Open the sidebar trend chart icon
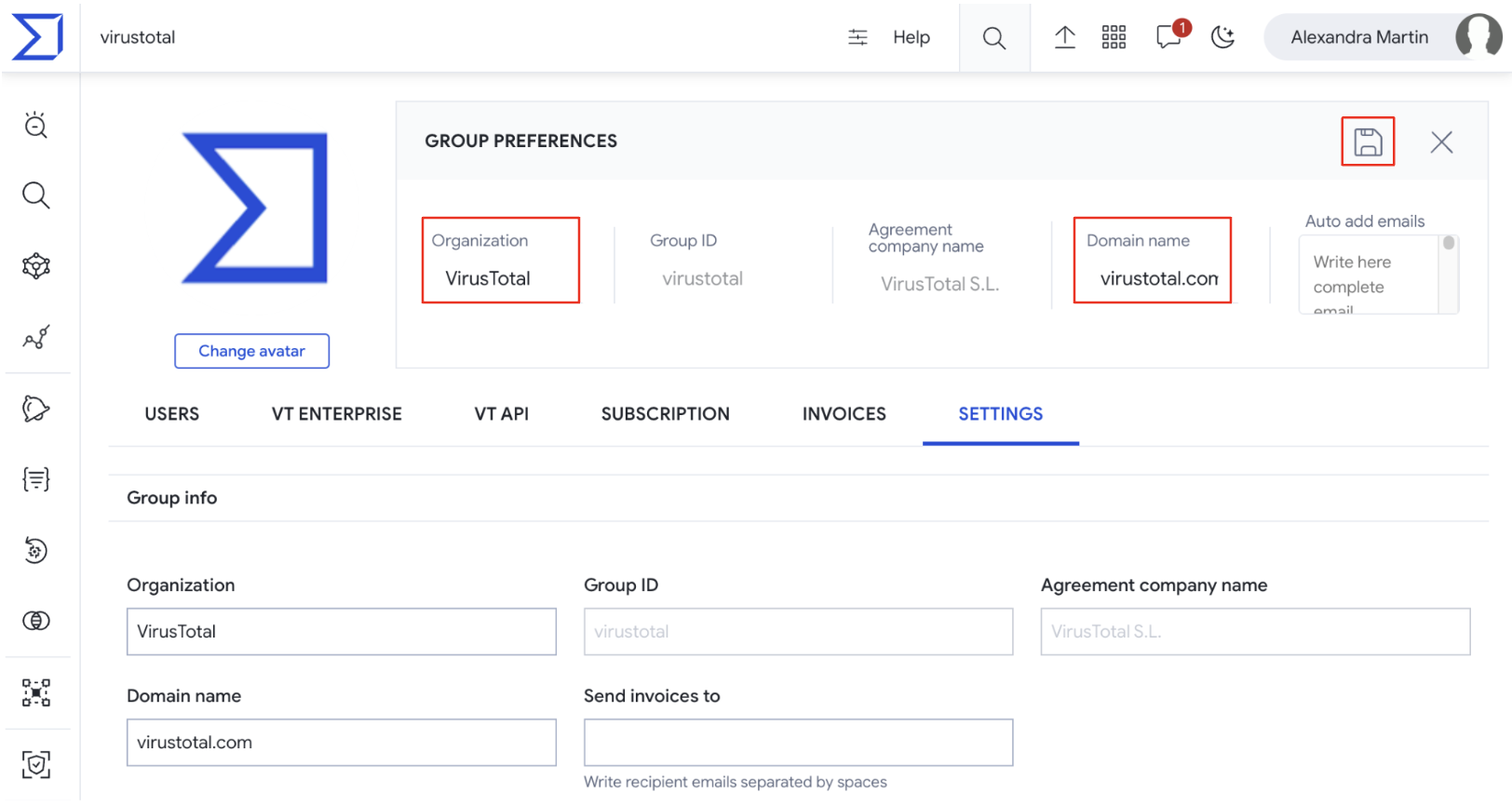Image resolution: width=1512 pixels, height=806 pixels. [36, 337]
